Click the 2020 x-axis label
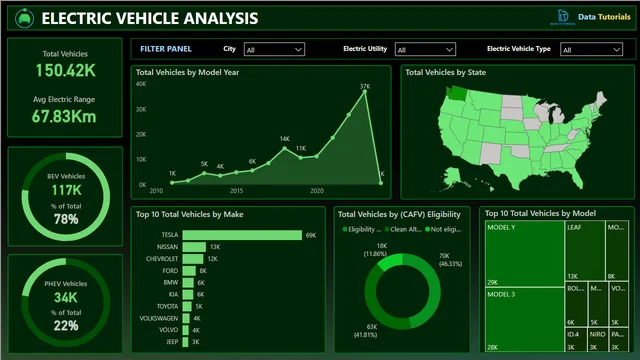 click(x=317, y=191)
